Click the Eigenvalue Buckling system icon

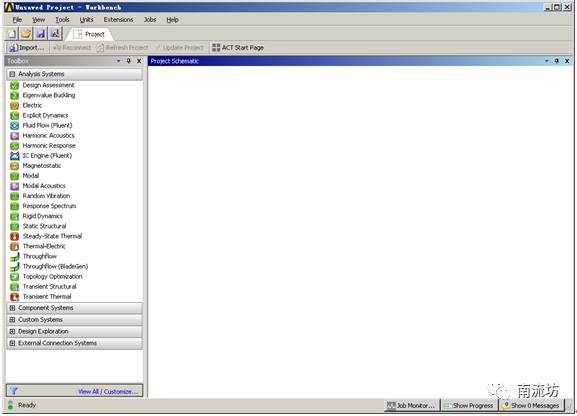[14, 95]
